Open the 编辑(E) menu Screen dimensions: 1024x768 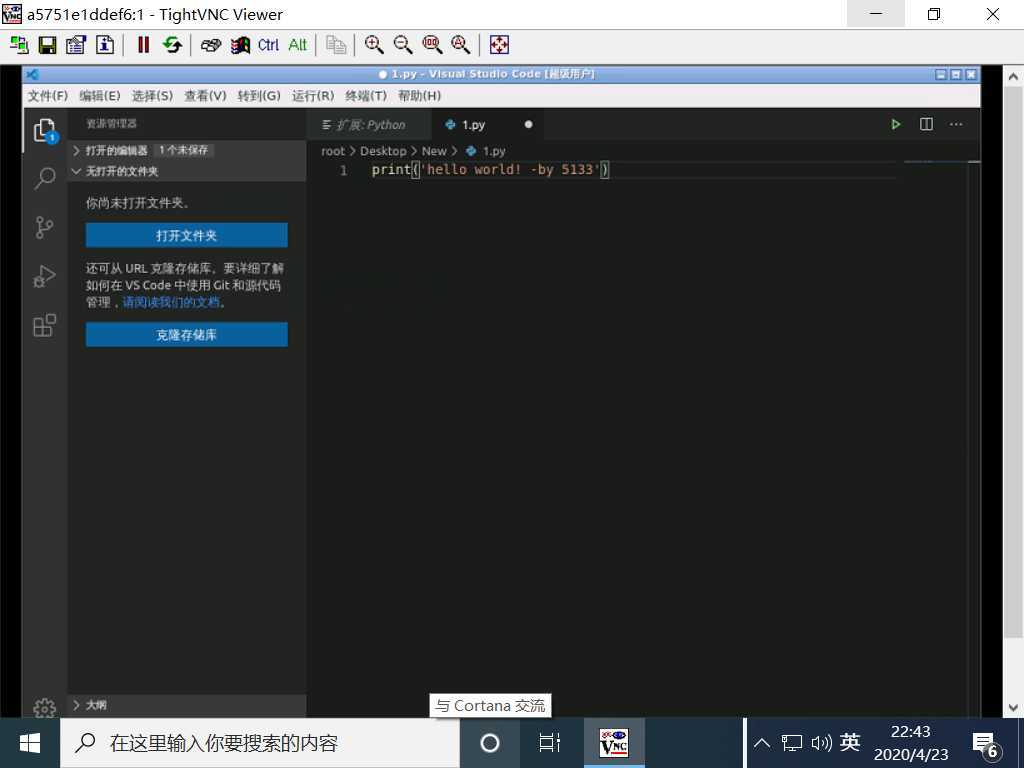click(x=100, y=96)
